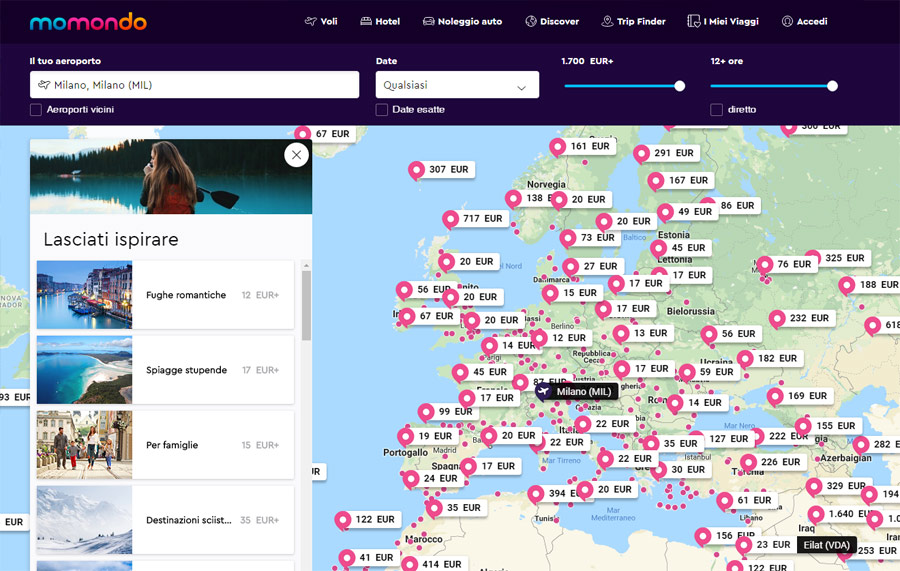Click the pin for 76 EUR

pyautogui.click(x=765, y=265)
